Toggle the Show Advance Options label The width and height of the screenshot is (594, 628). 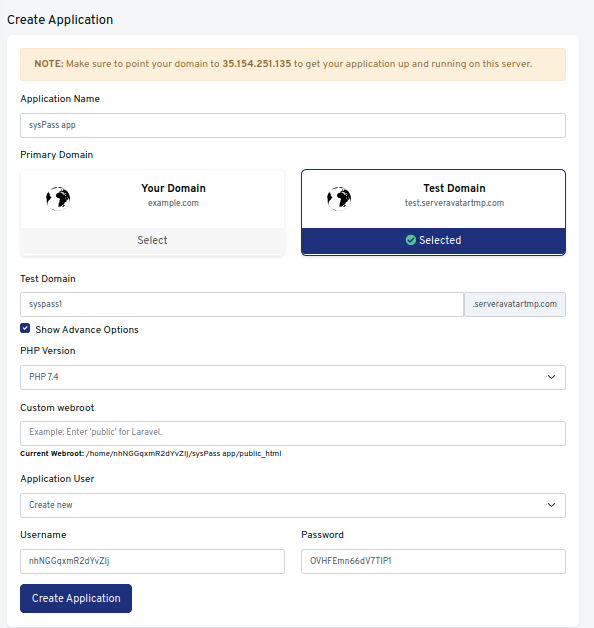pos(87,330)
